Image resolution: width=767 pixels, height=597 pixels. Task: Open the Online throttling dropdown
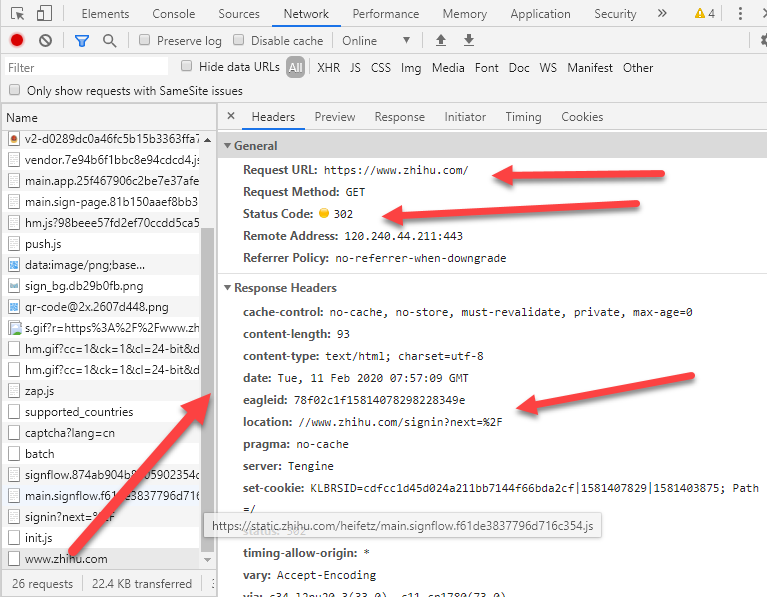(376, 41)
